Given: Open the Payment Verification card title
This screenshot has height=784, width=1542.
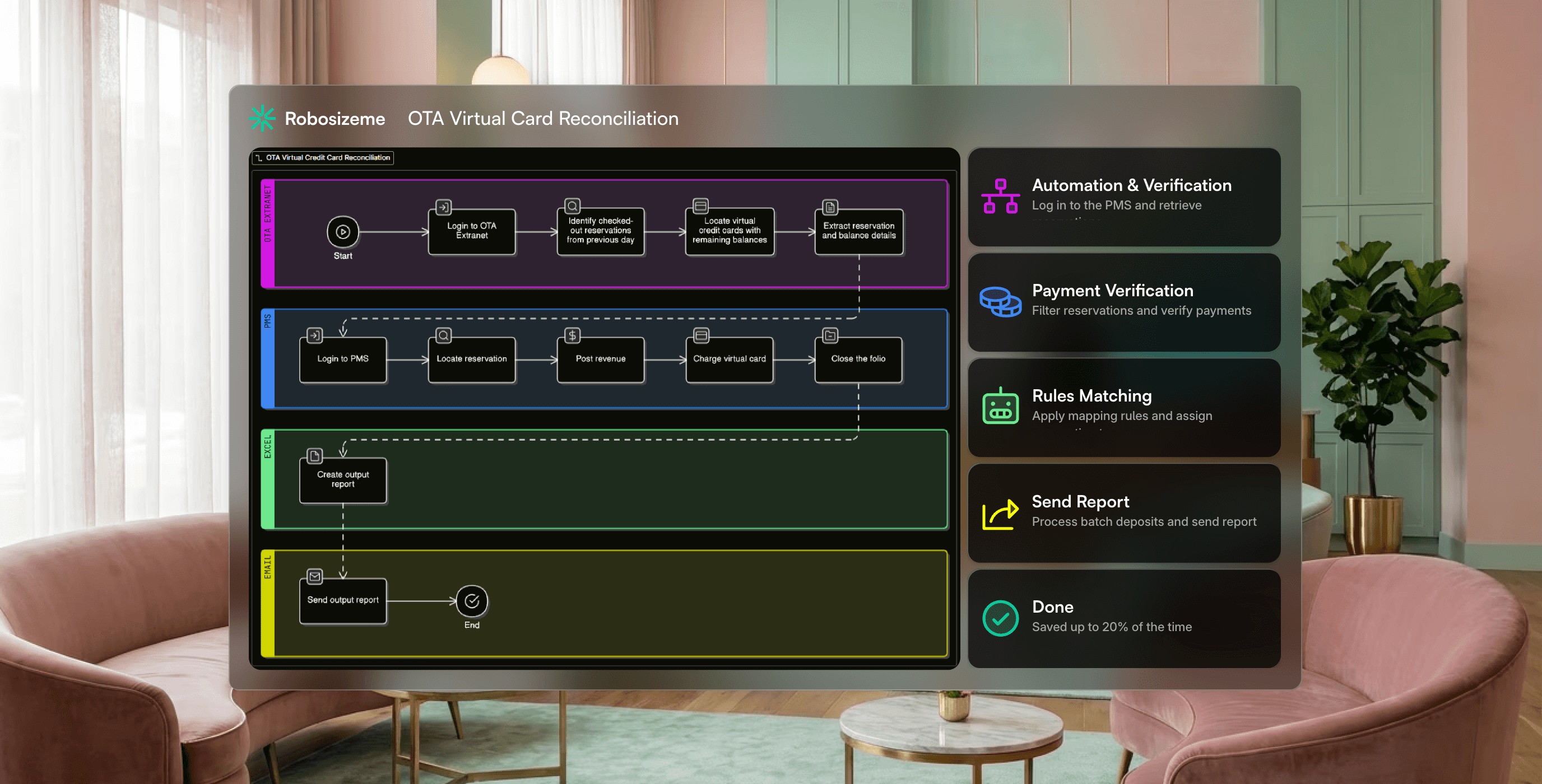Looking at the screenshot, I should 1112,290.
